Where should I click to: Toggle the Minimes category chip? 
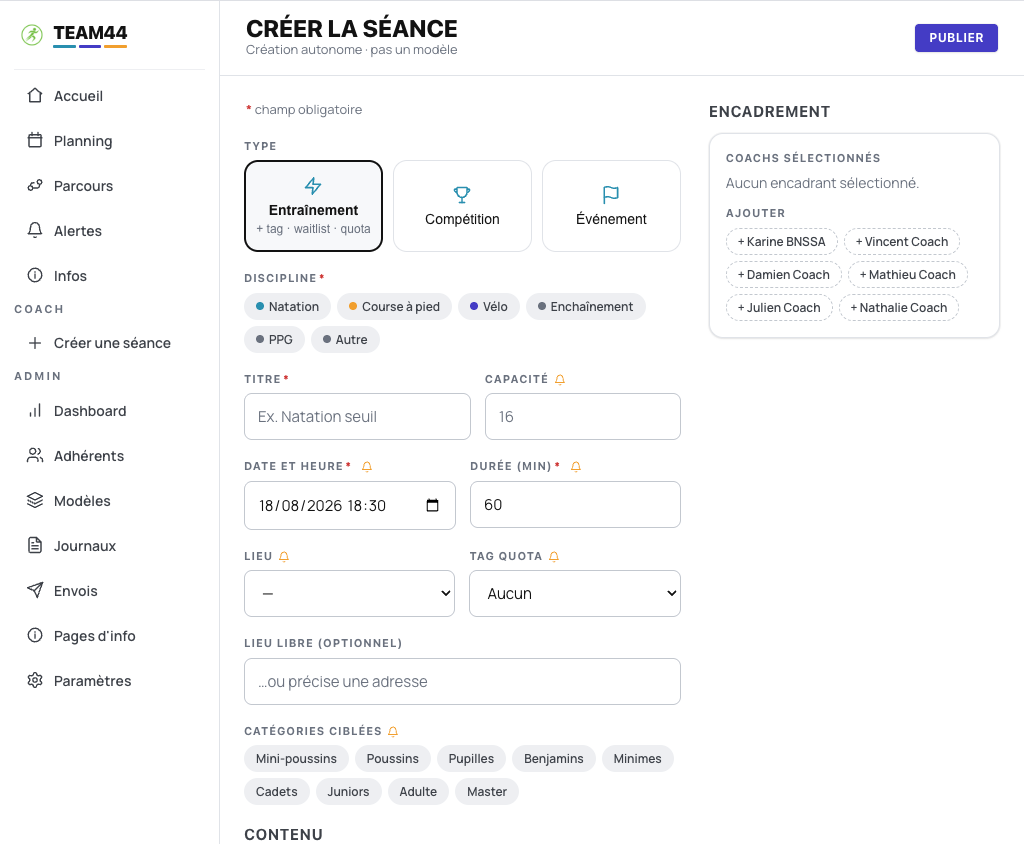pyautogui.click(x=637, y=758)
